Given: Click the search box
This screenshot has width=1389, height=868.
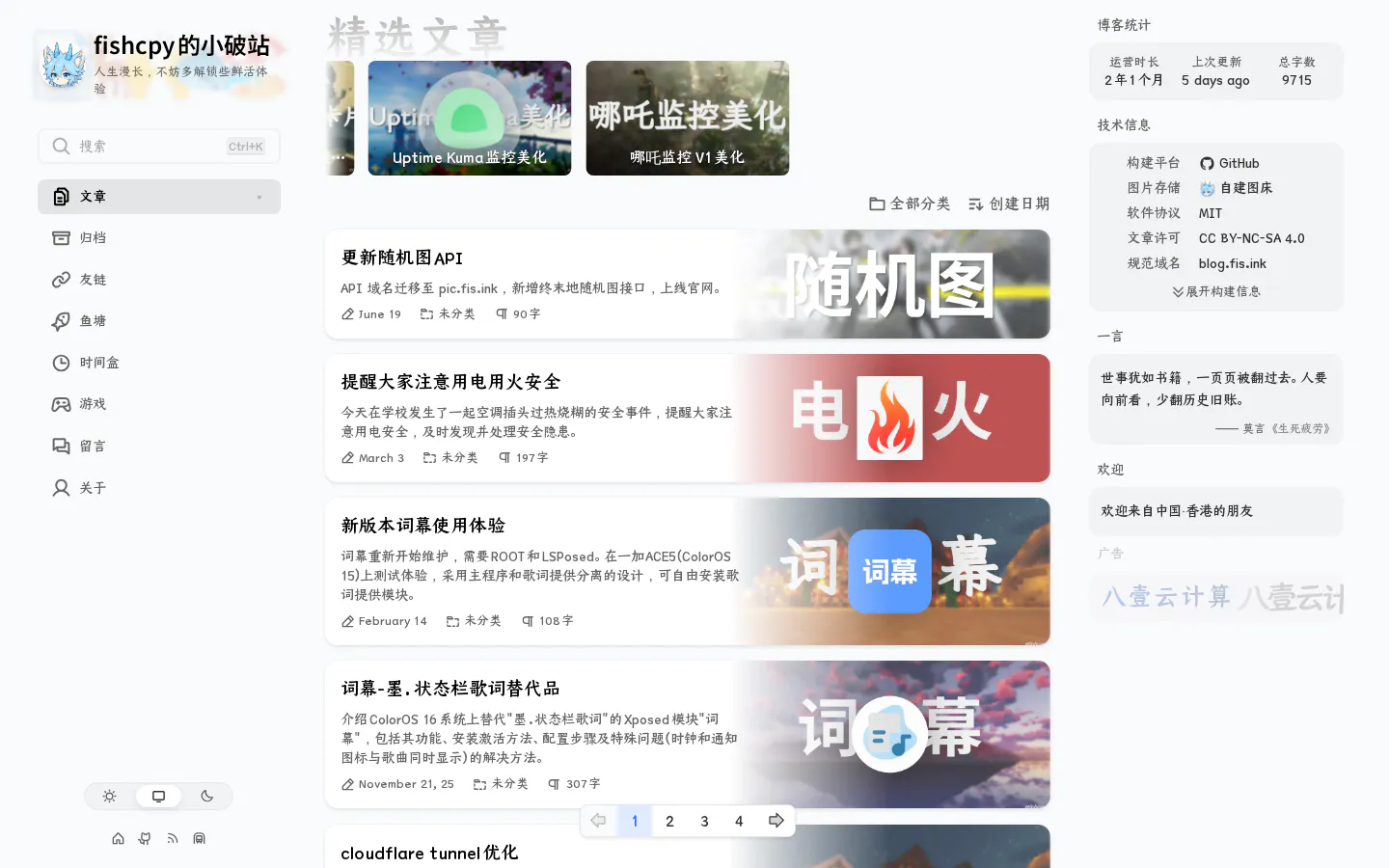Looking at the screenshot, I should [159, 146].
